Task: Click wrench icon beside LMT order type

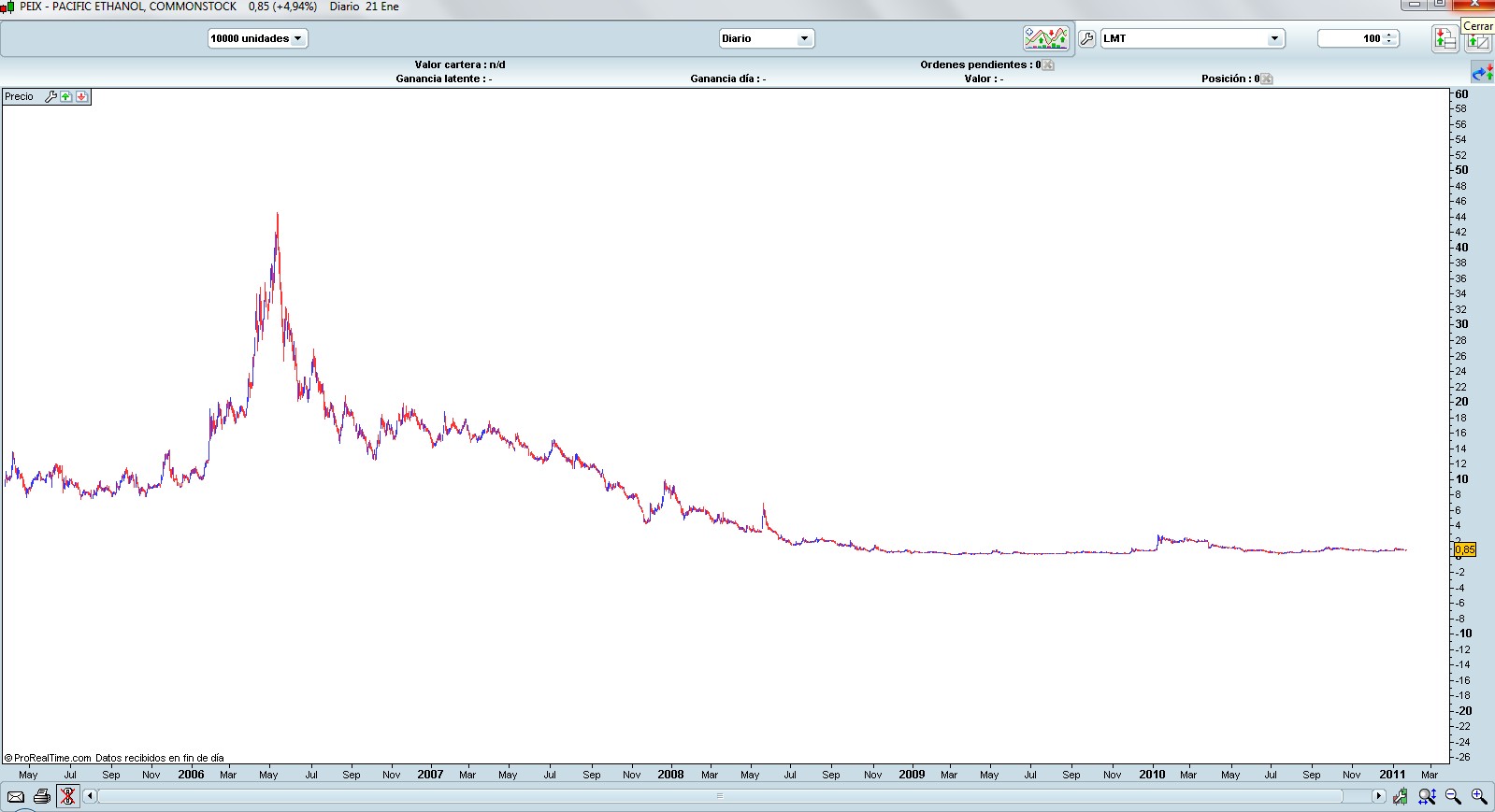Action: point(1086,38)
